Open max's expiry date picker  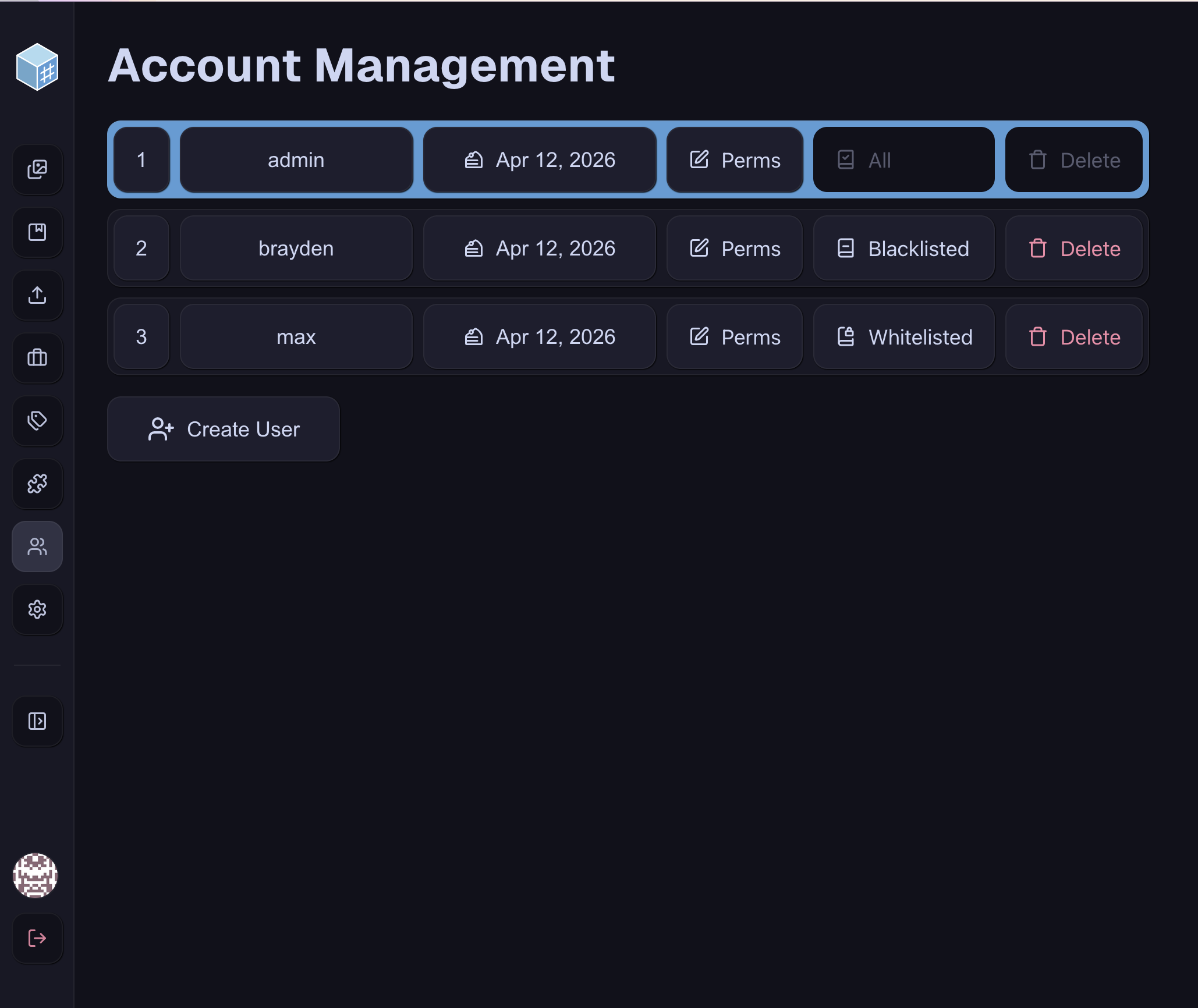click(540, 336)
